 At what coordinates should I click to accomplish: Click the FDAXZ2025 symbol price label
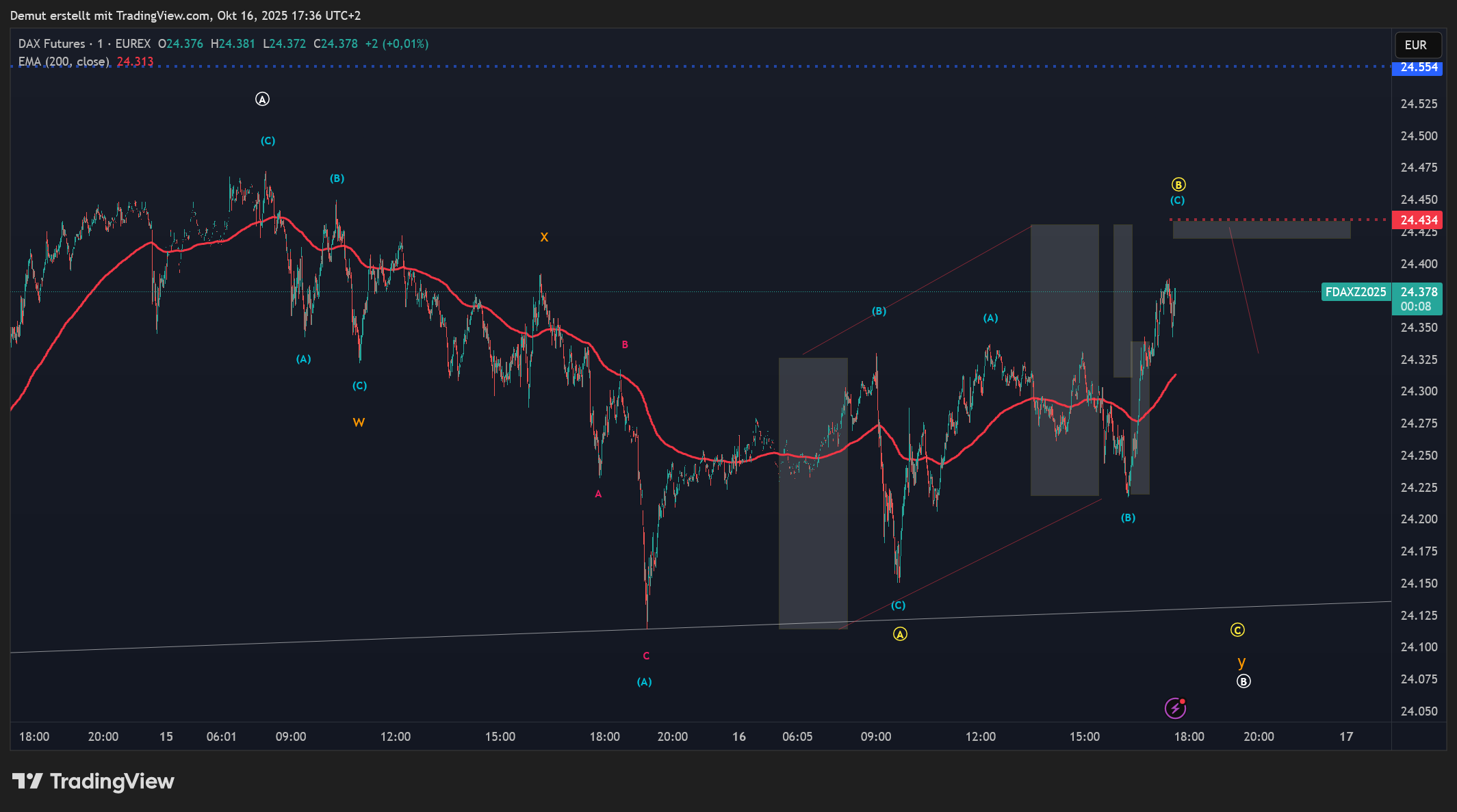point(1355,292)
